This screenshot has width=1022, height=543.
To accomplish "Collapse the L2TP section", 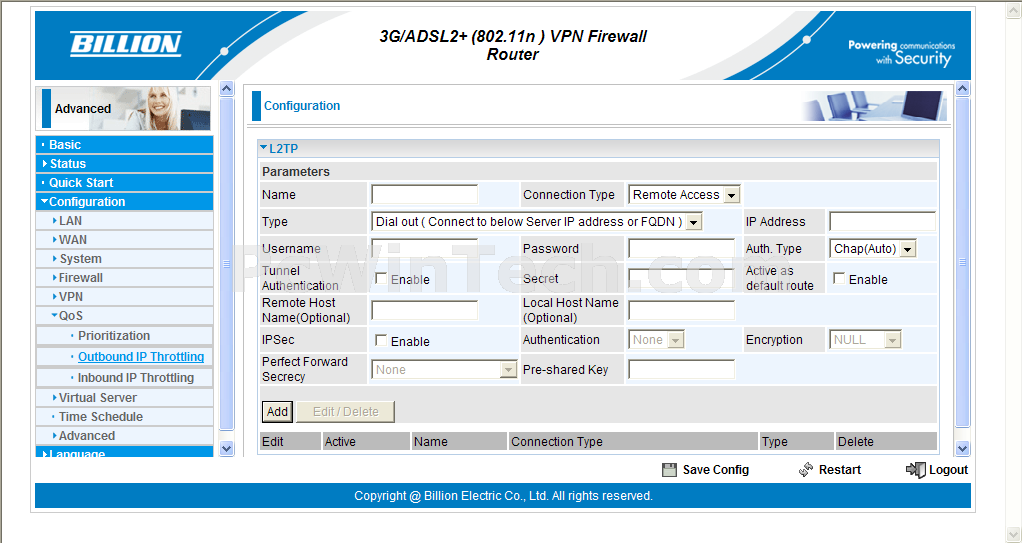I will (263, 148).
